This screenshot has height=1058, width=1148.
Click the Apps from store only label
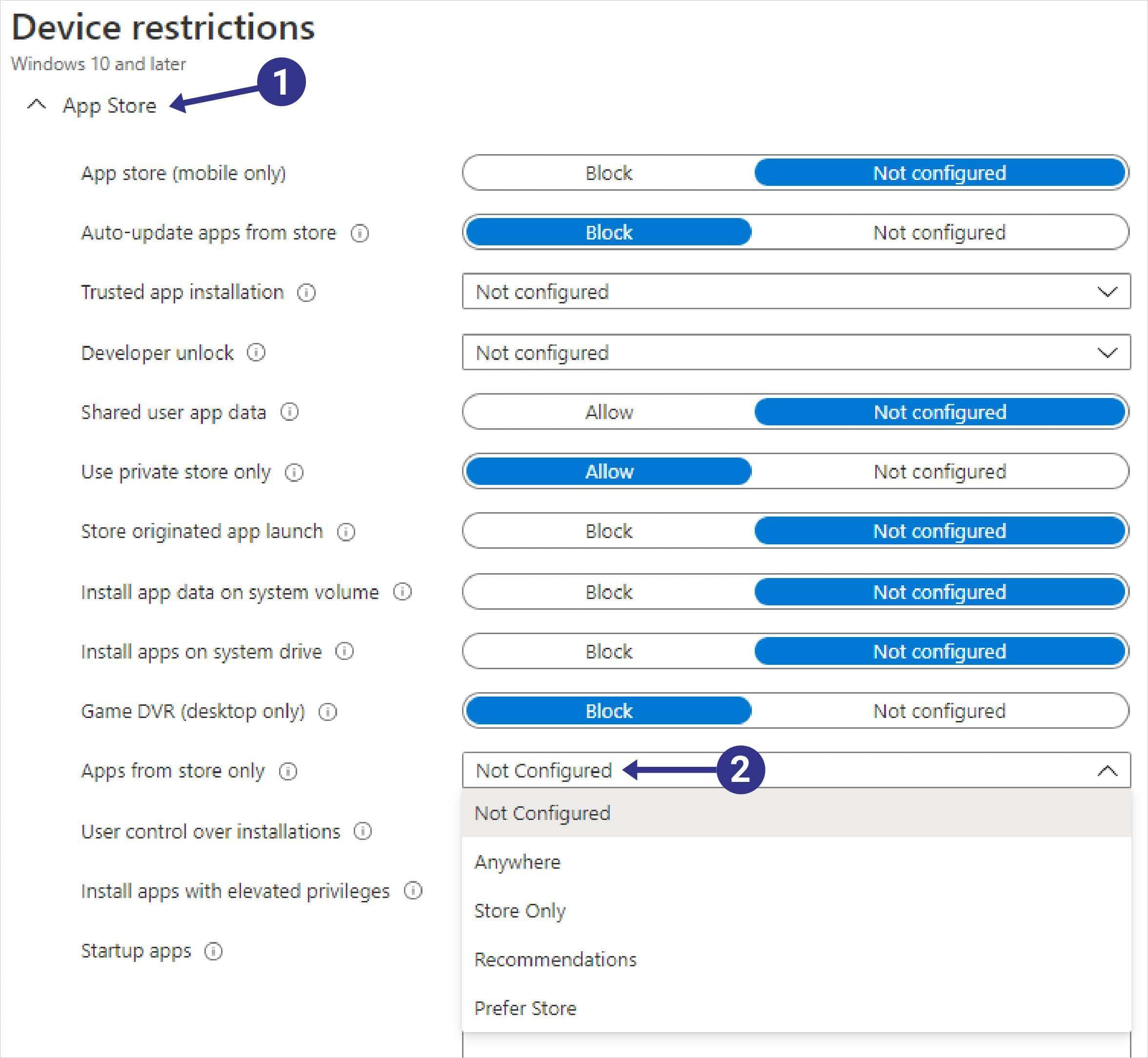point(173,771)
